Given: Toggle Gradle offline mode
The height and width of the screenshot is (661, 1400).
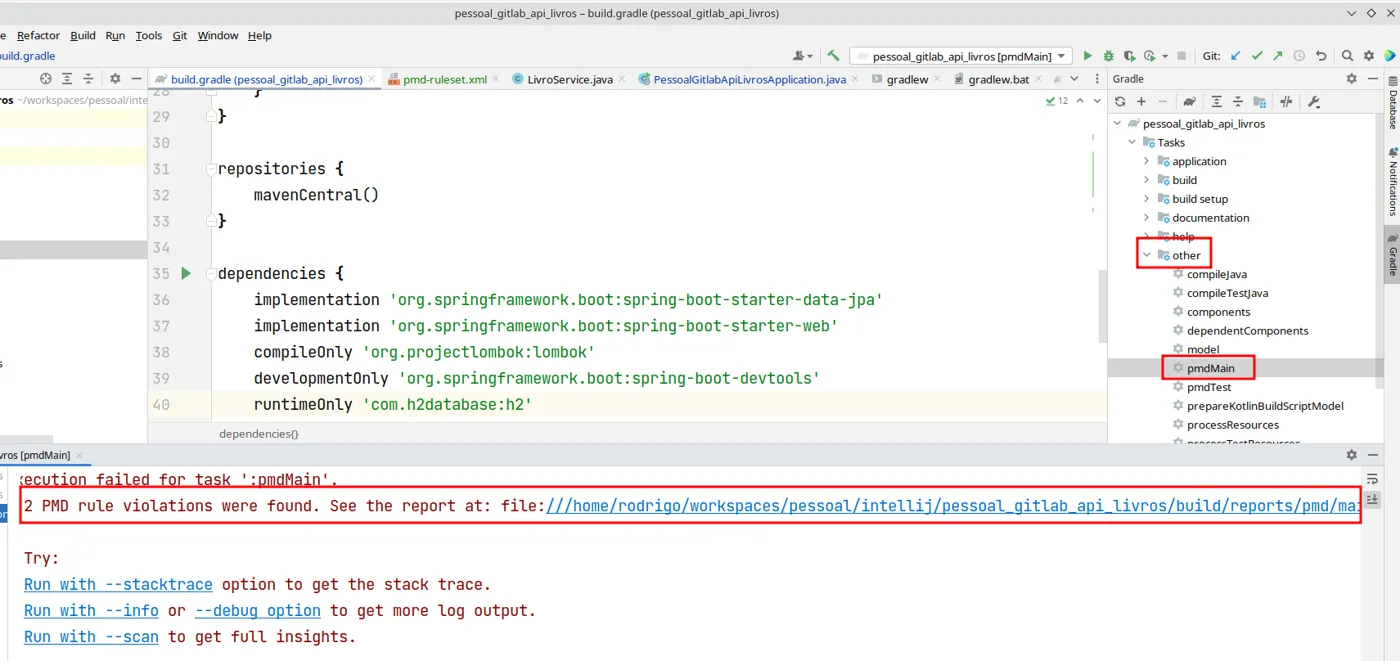Looking at the screenshot, I should click(1286, 101).
